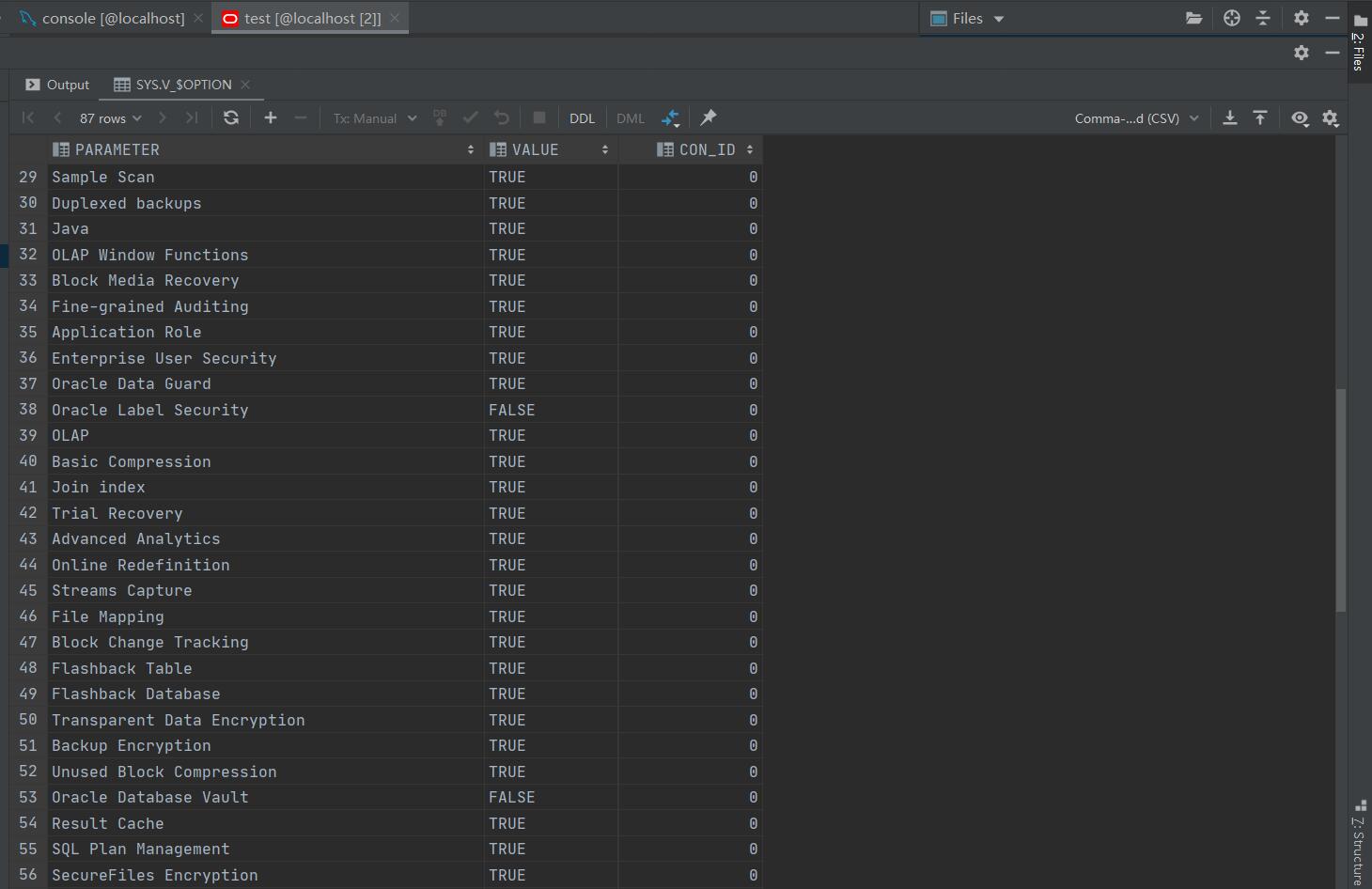This screenshot has height=889, width=1372.
Task: Go to first page of results
Action: (x=28, y=117)
